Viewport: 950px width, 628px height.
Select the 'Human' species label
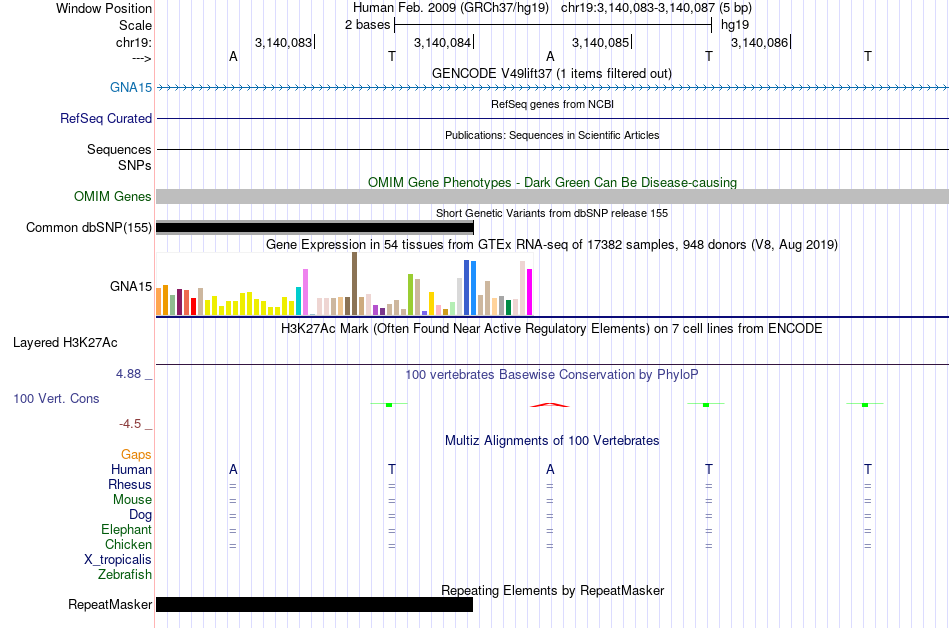click(x=131, y=469)
